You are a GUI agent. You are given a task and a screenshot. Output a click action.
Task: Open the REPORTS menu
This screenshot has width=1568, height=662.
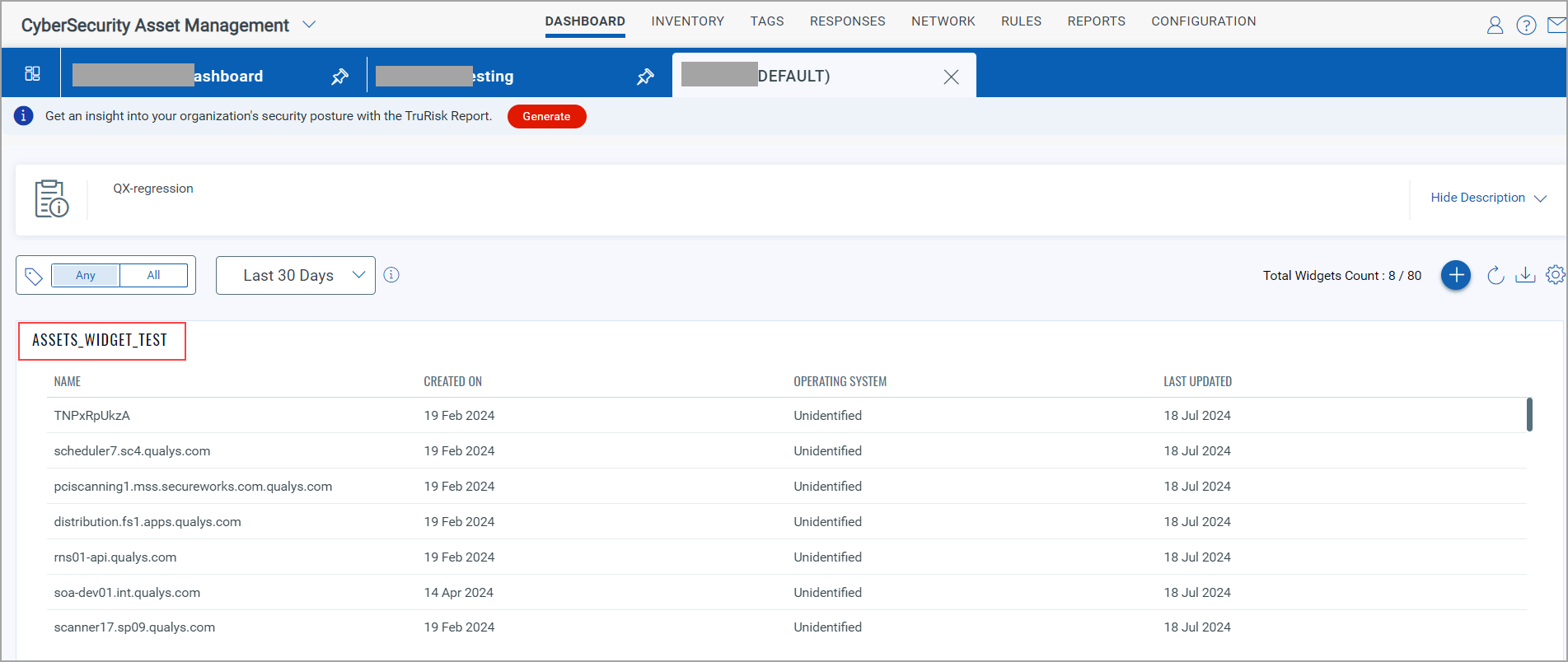click(1096, 21)
